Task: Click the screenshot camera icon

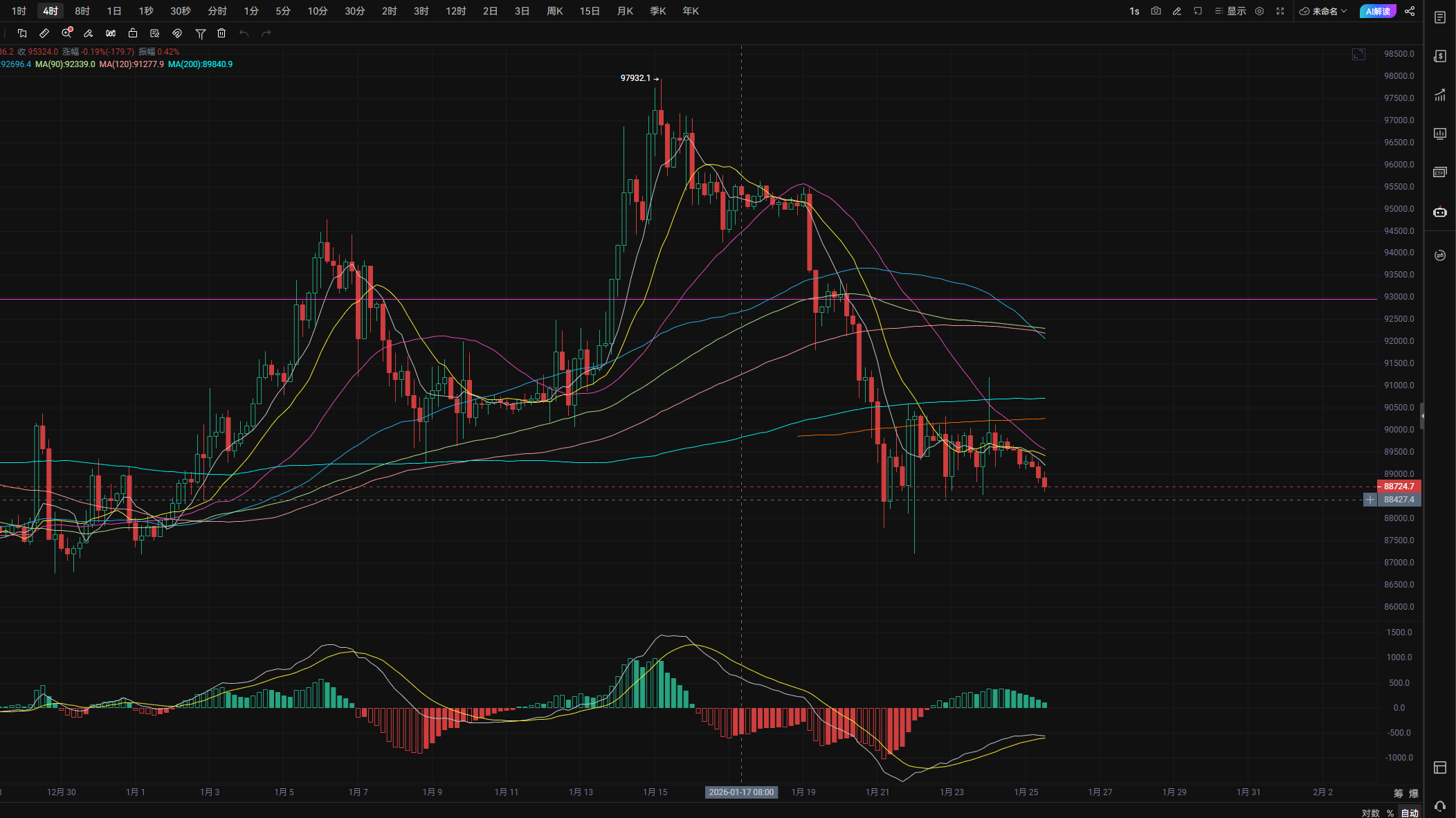Action: 1156,11
